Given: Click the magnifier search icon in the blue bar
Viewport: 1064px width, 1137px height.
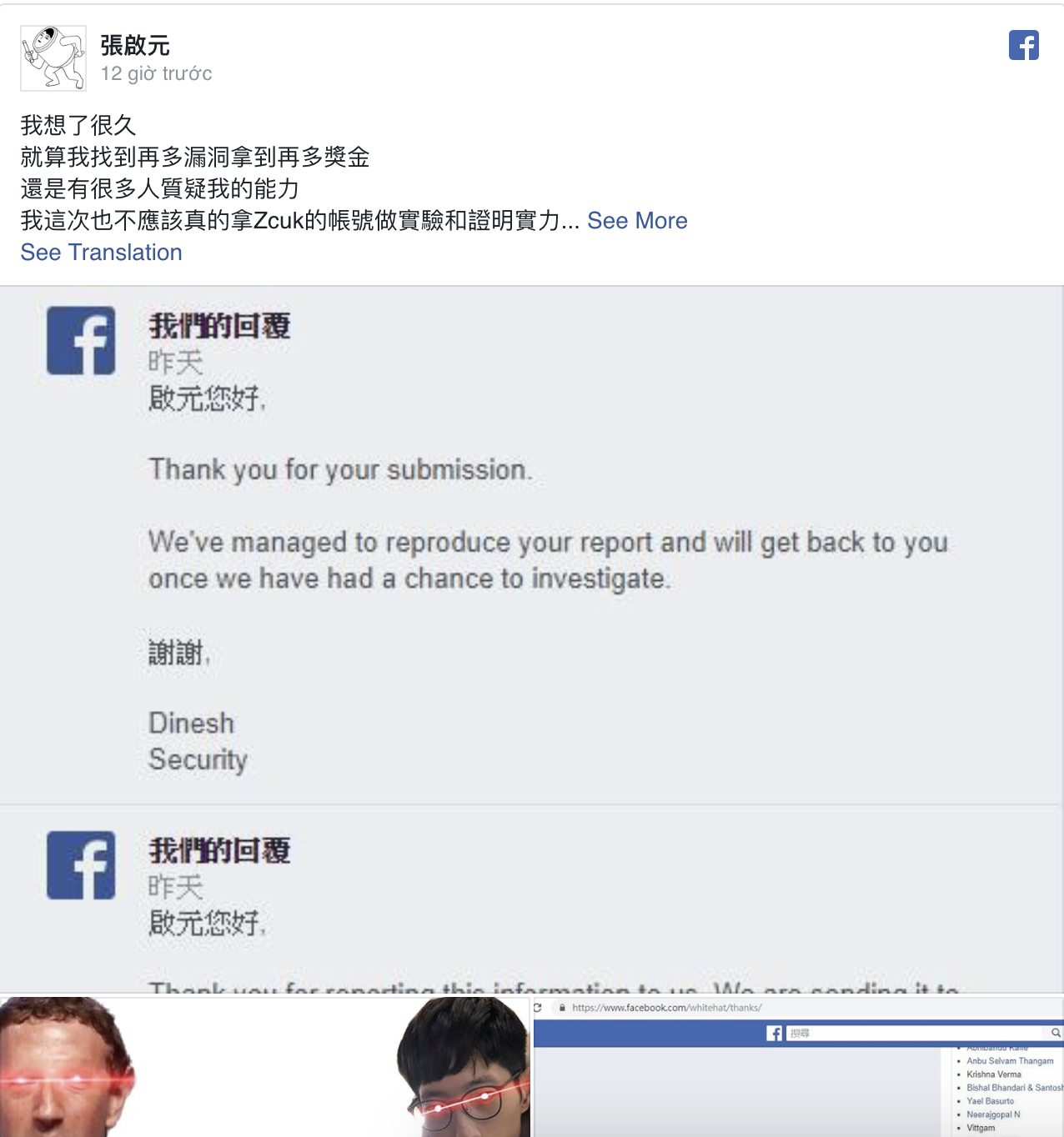Looking at the screenshot, I should 1056,1034.
